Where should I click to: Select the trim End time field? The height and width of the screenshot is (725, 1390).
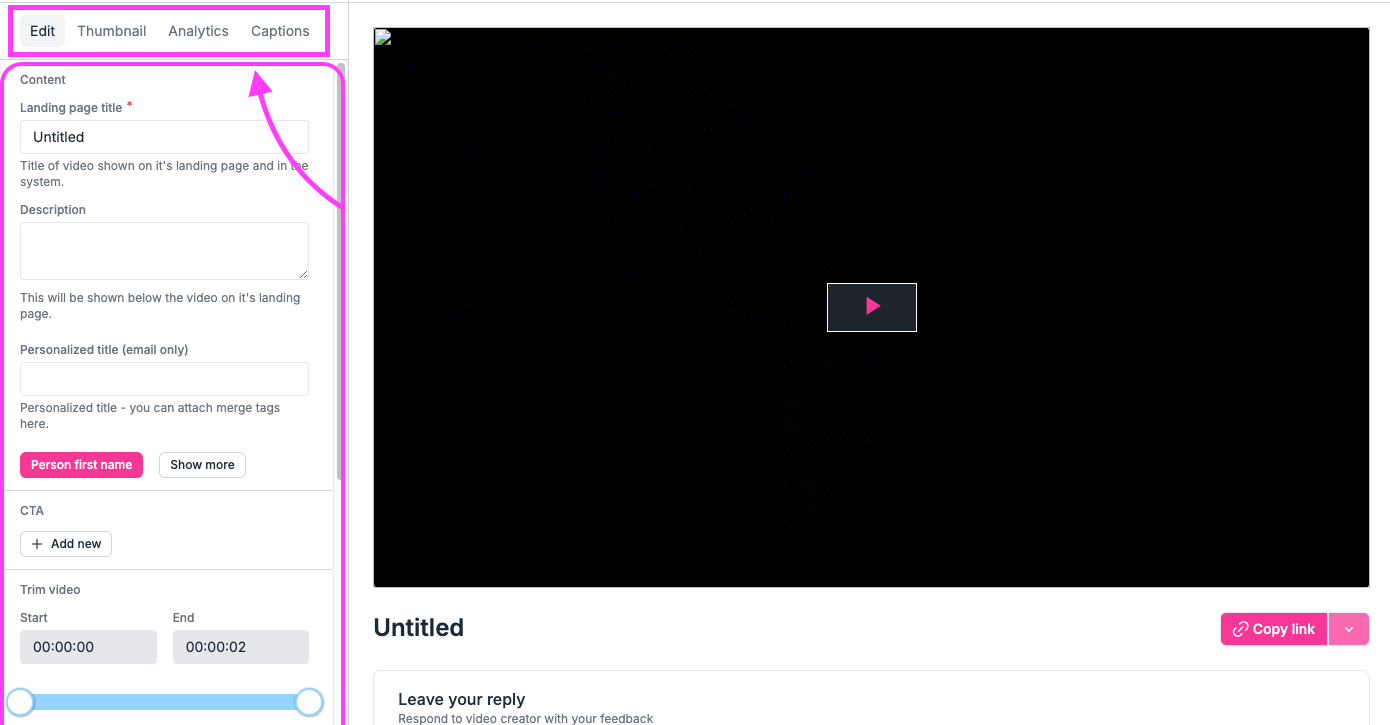point(240,647)
